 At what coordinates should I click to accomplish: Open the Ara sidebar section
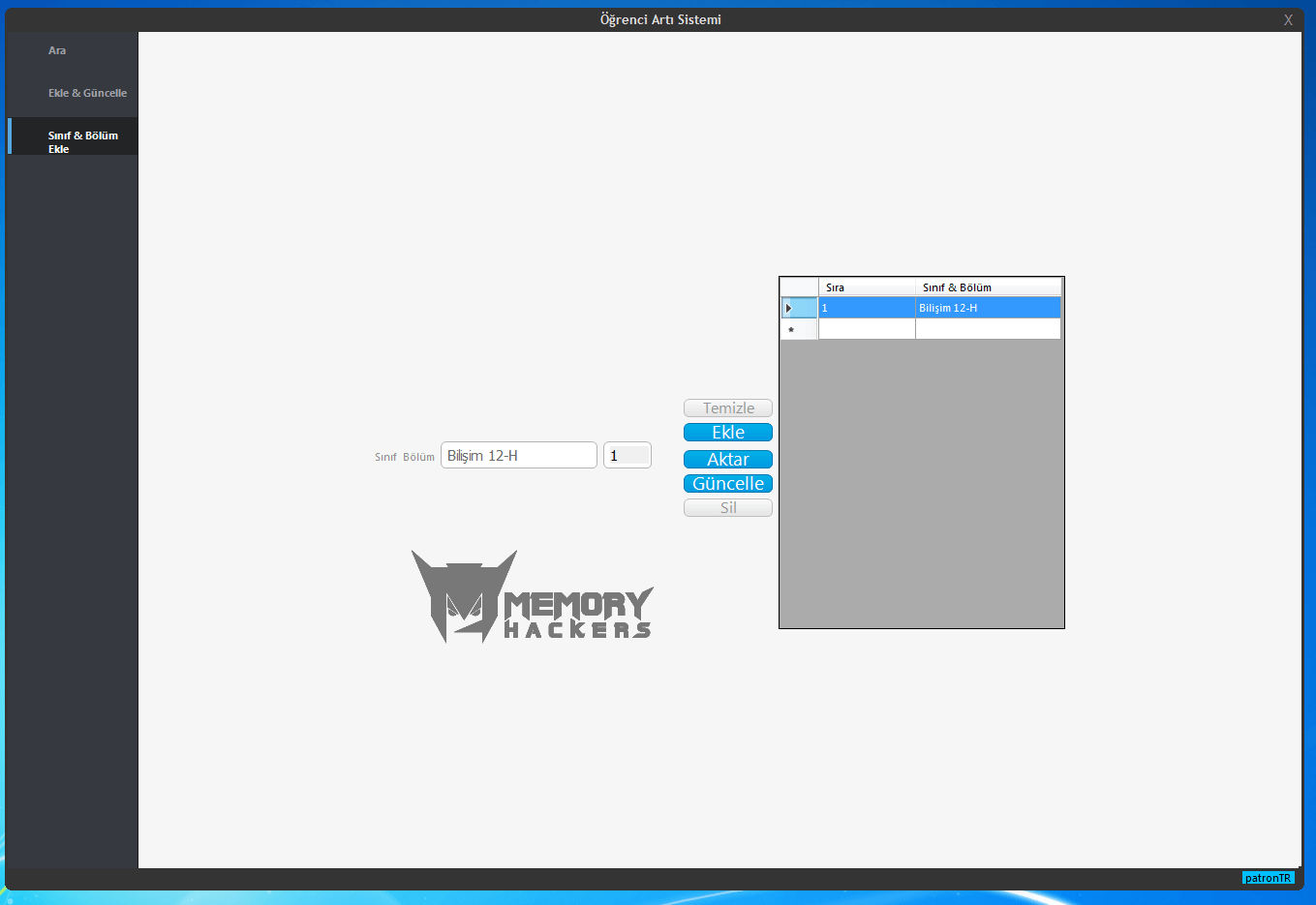[x=73, y=50]
